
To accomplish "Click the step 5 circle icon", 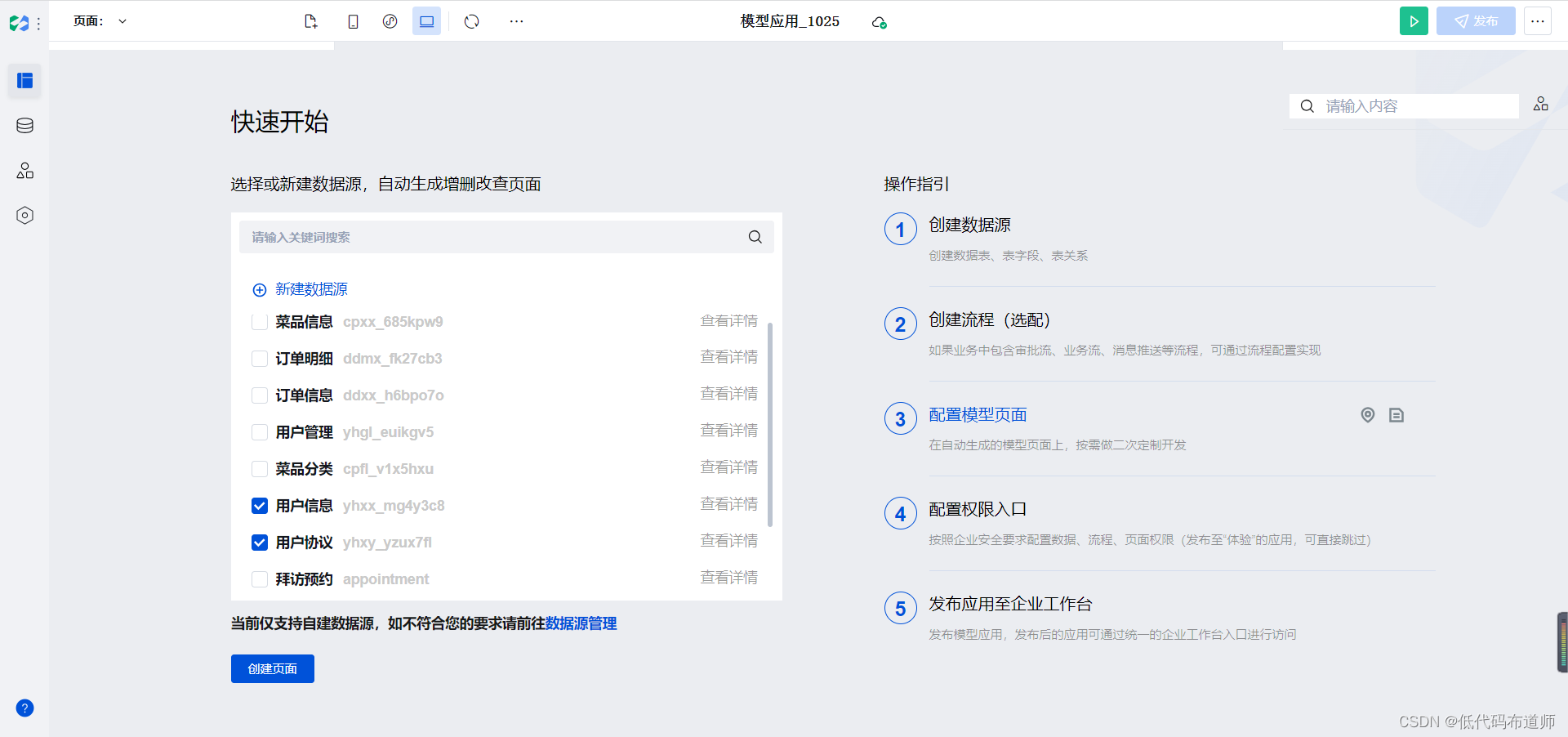I will pyautogui.click(x=900, y=608).
